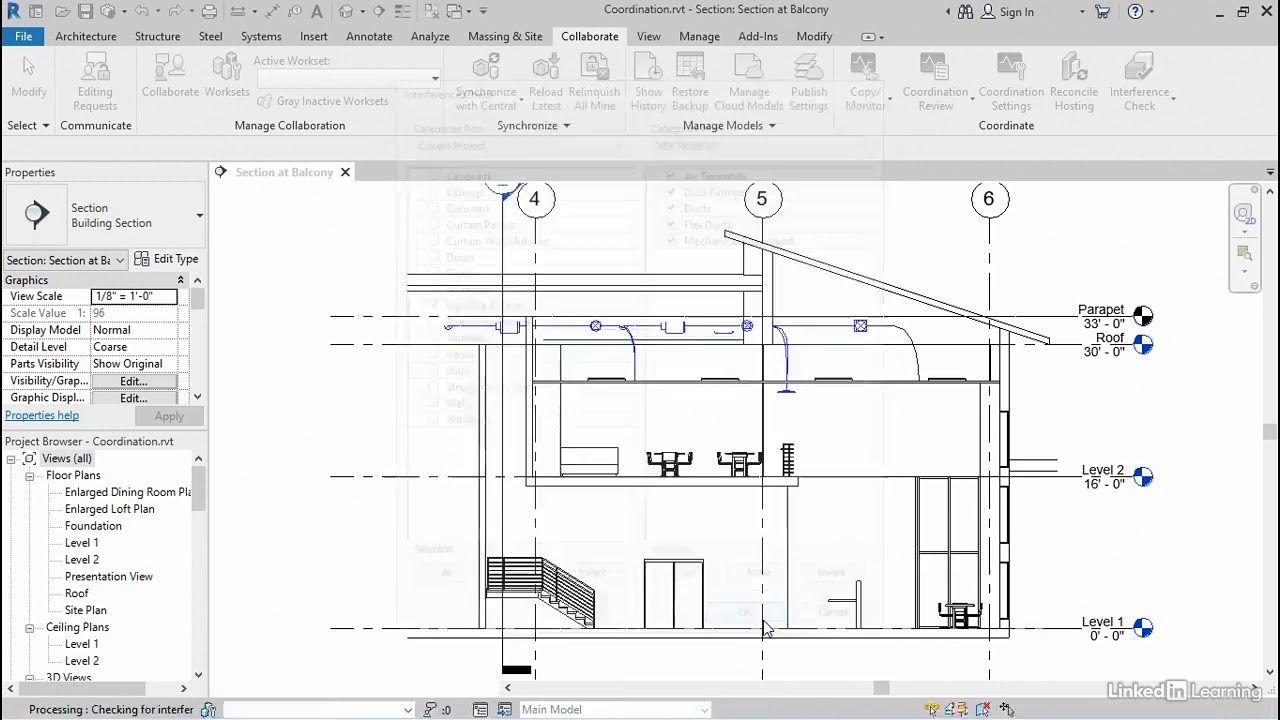Click the Undo arrow in the quick access toolbar
Screen dimensions: 1280x720
click(x=141, y=12)
